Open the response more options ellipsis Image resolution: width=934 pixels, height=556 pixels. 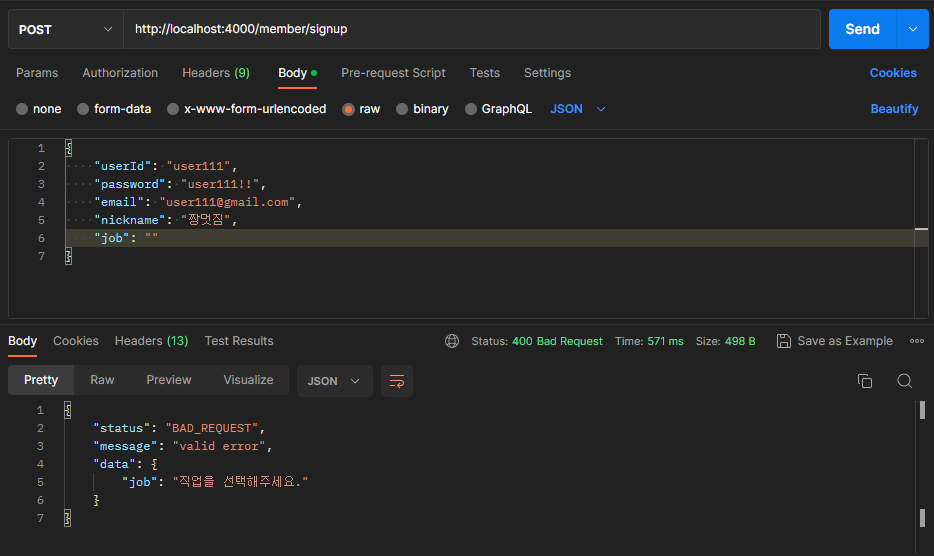pyautogui.click(x=917, y=341)
